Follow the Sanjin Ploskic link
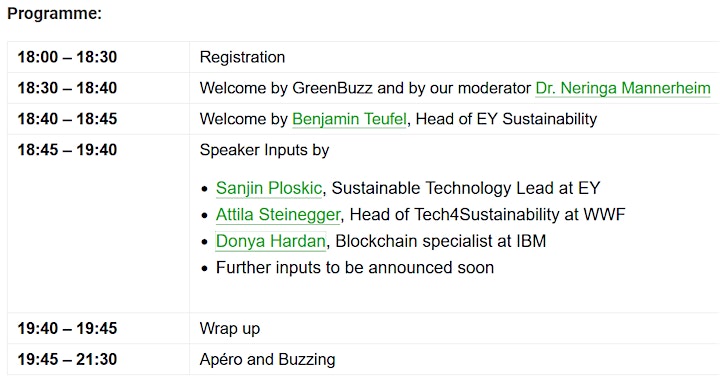The height and width of the screenshot is (387, 720). [269, 188]
